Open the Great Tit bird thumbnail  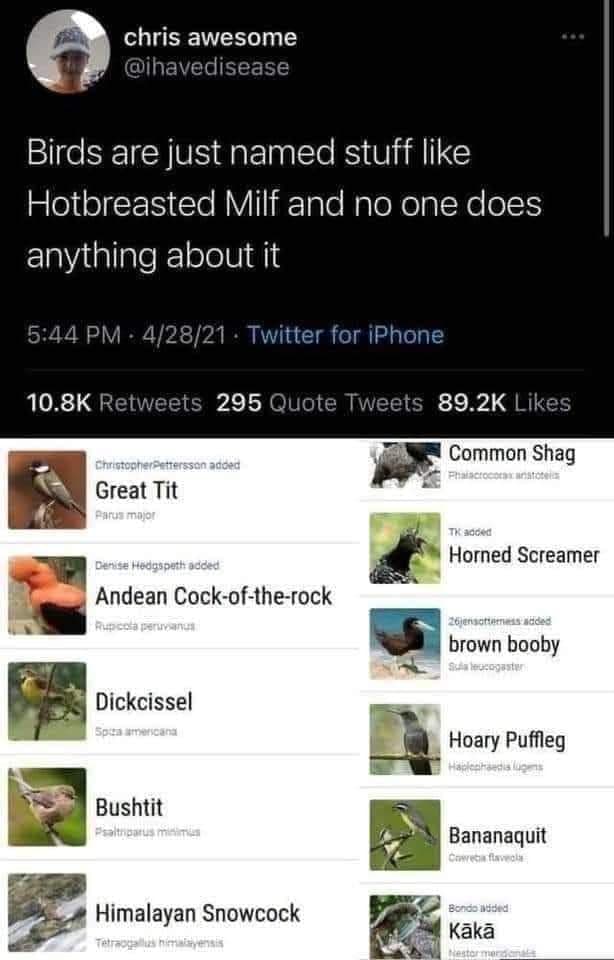pyautogui.click(x=46, y=490)
